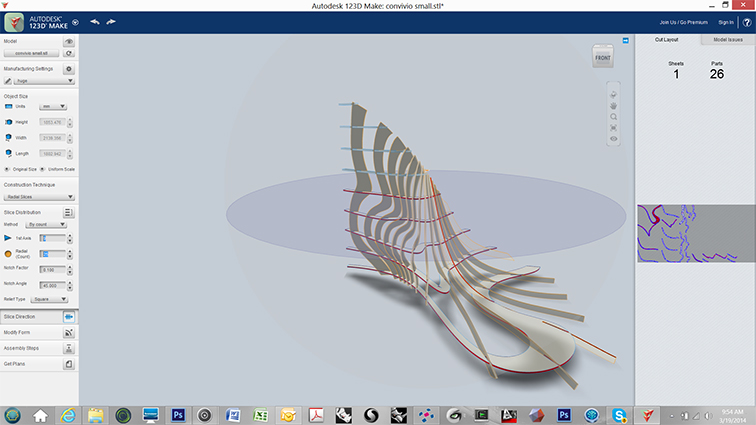
Task: Select the Original Size radio option
Action: pyautogui.click(x=7, y=169)
